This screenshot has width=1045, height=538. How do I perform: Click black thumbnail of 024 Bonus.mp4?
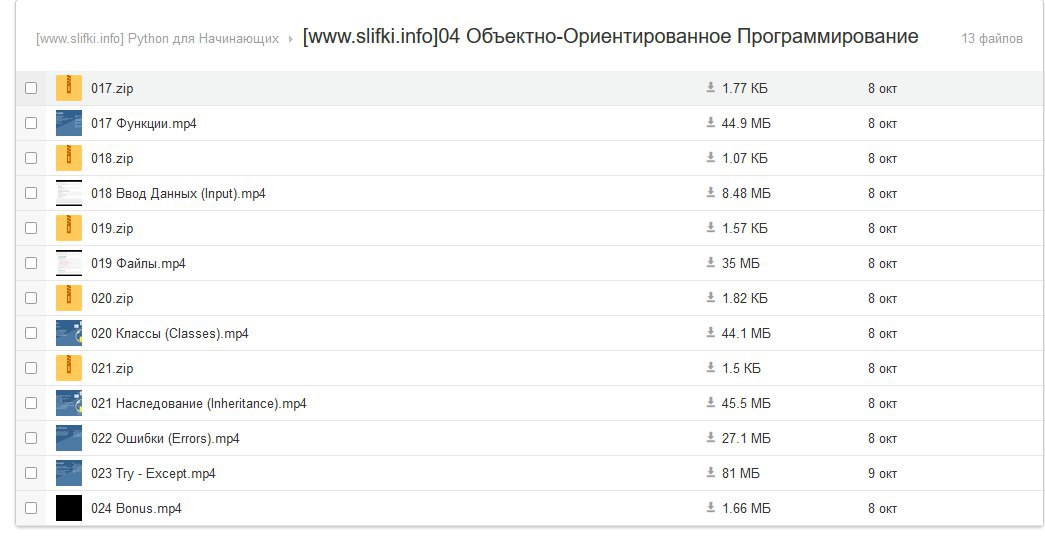[69, 508]
